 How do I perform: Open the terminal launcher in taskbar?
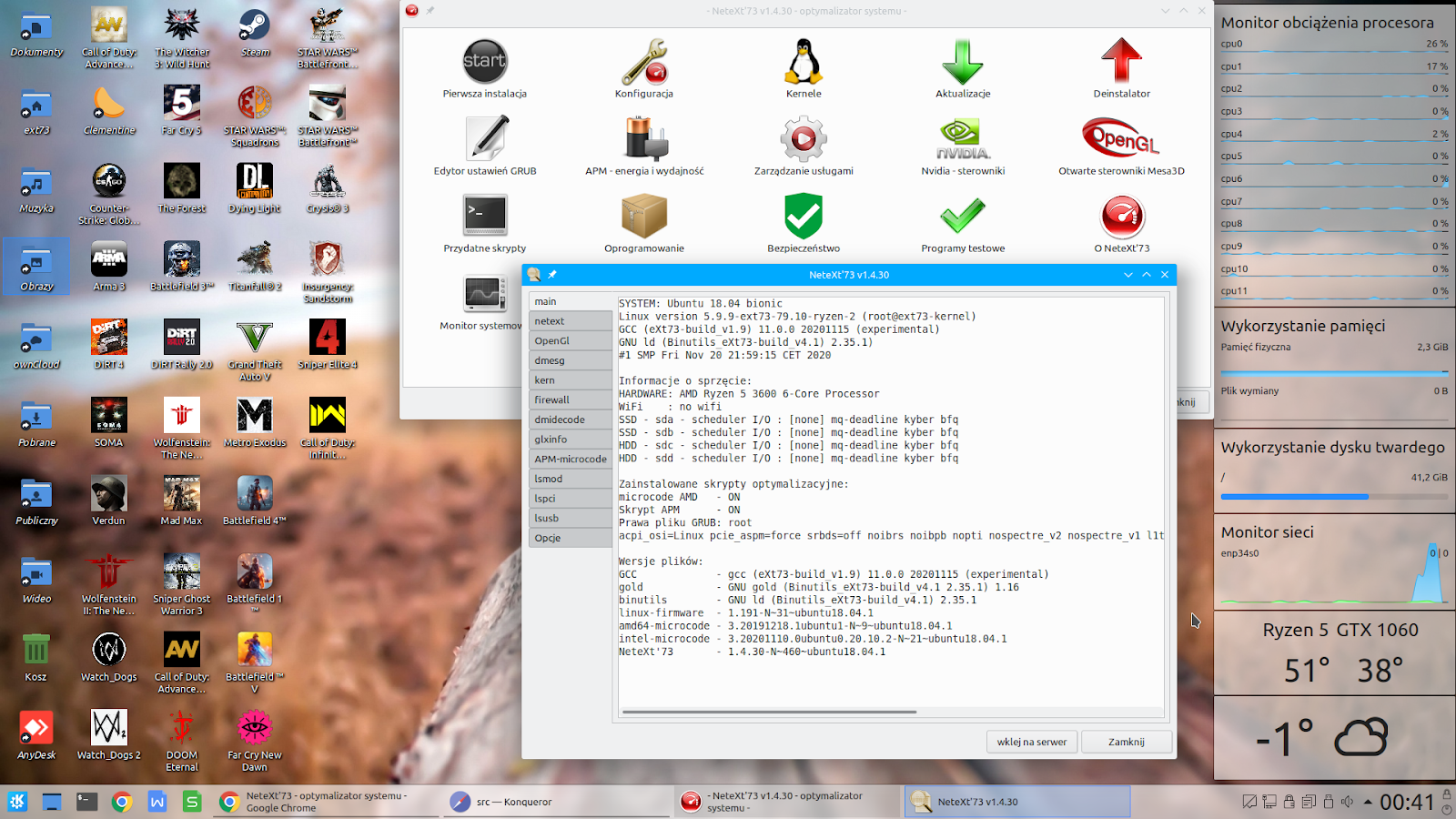86,802
